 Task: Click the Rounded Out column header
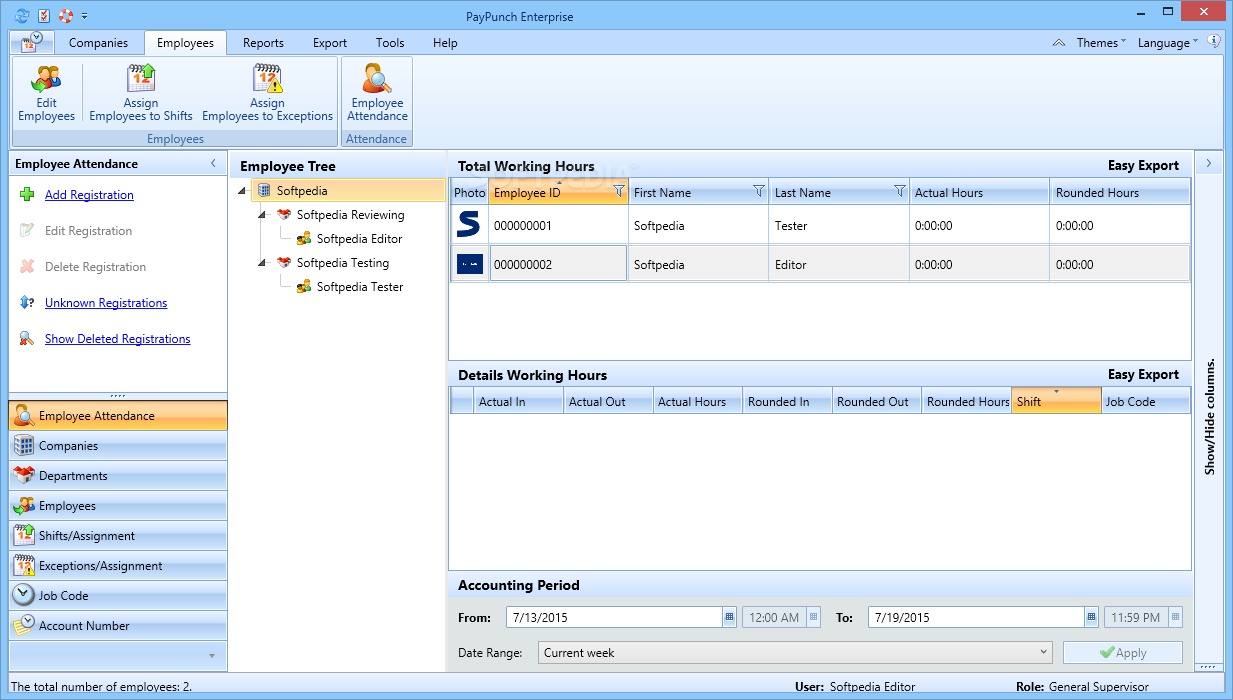pos(877,401)
